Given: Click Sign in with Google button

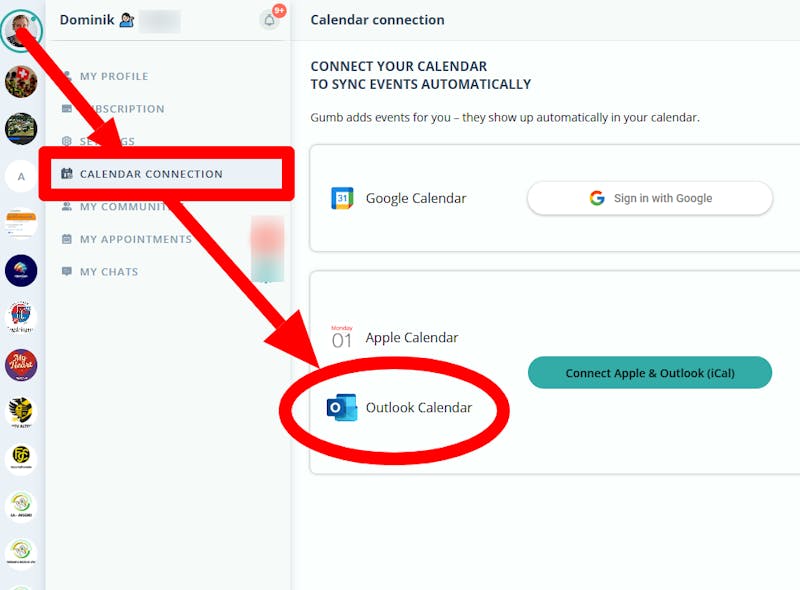Looking at the screenshot, I should point(650,198).
